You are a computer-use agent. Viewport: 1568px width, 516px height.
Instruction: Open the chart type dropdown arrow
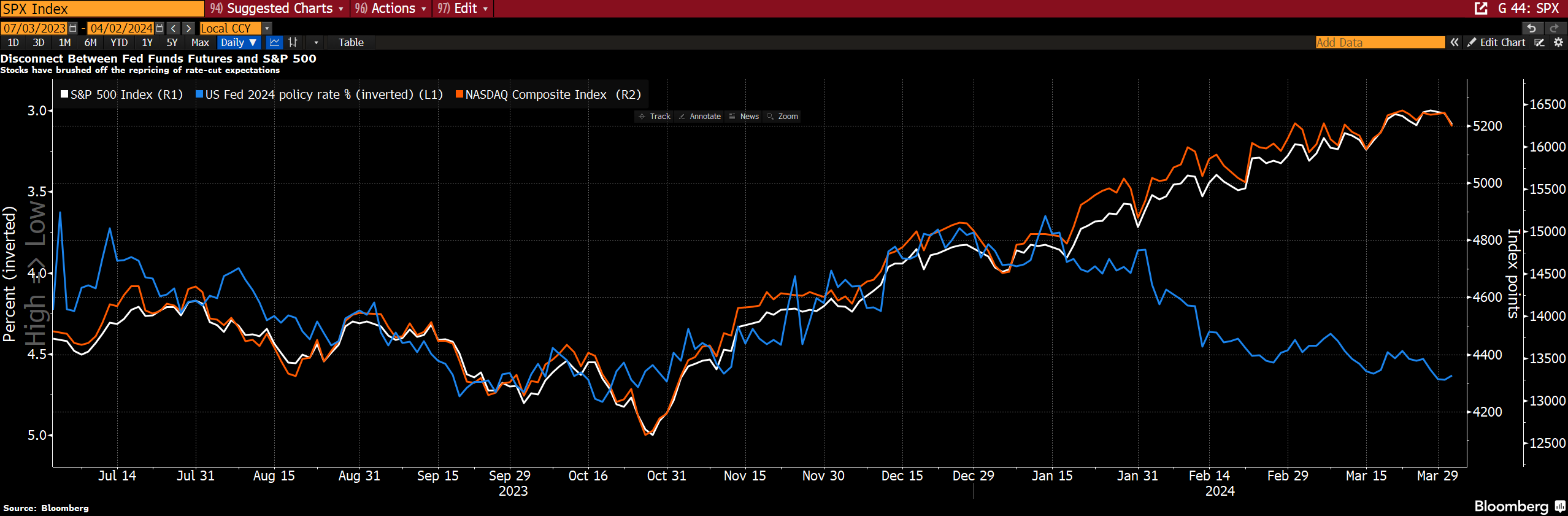point(316,42)
